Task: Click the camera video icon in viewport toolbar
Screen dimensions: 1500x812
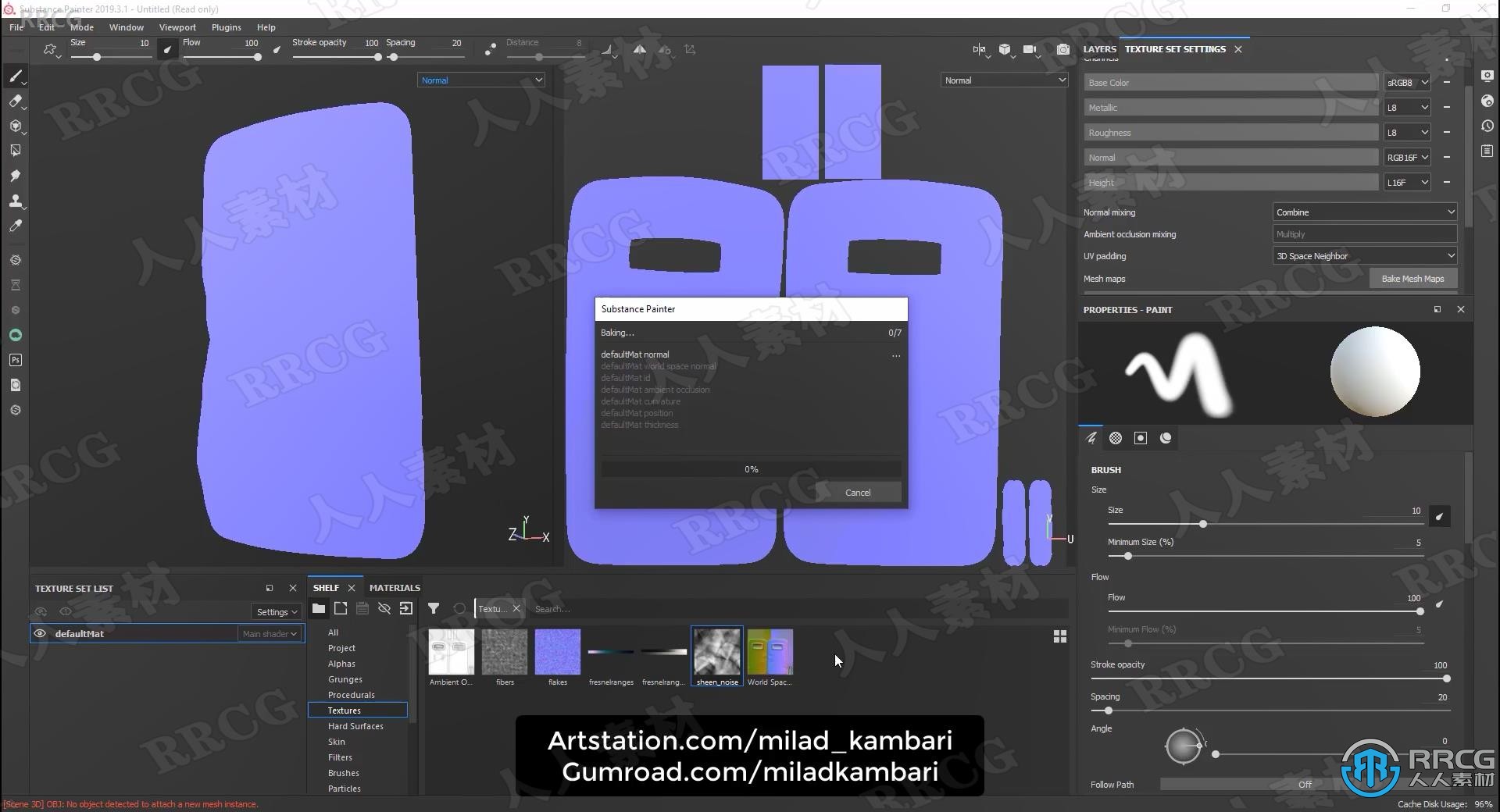Action: (1030, 49)
